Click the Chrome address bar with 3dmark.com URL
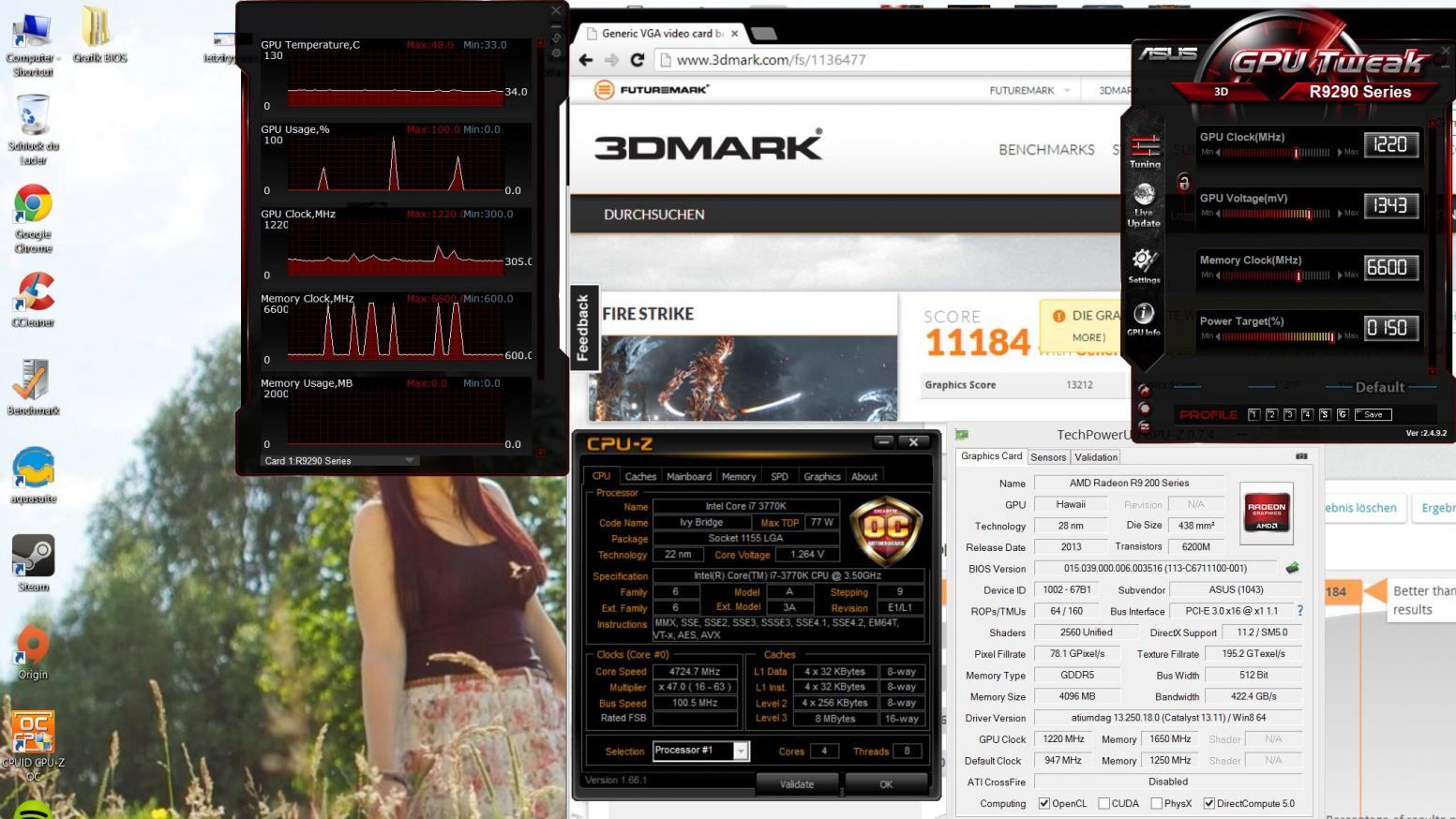1456x819 pixels. (x=891, y=60)
